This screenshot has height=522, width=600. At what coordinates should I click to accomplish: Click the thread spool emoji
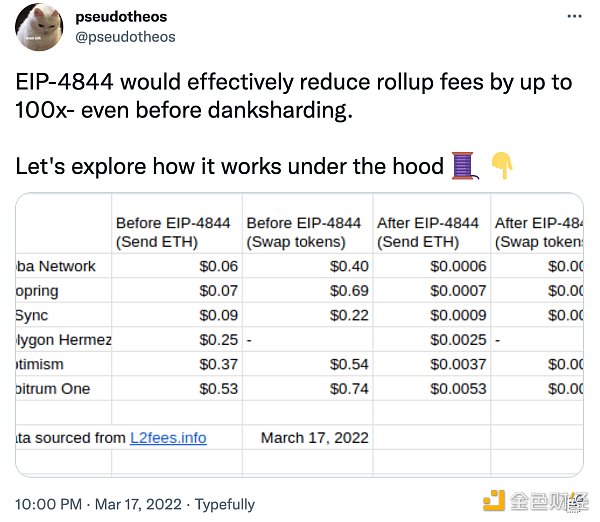(x=465, y=166)
